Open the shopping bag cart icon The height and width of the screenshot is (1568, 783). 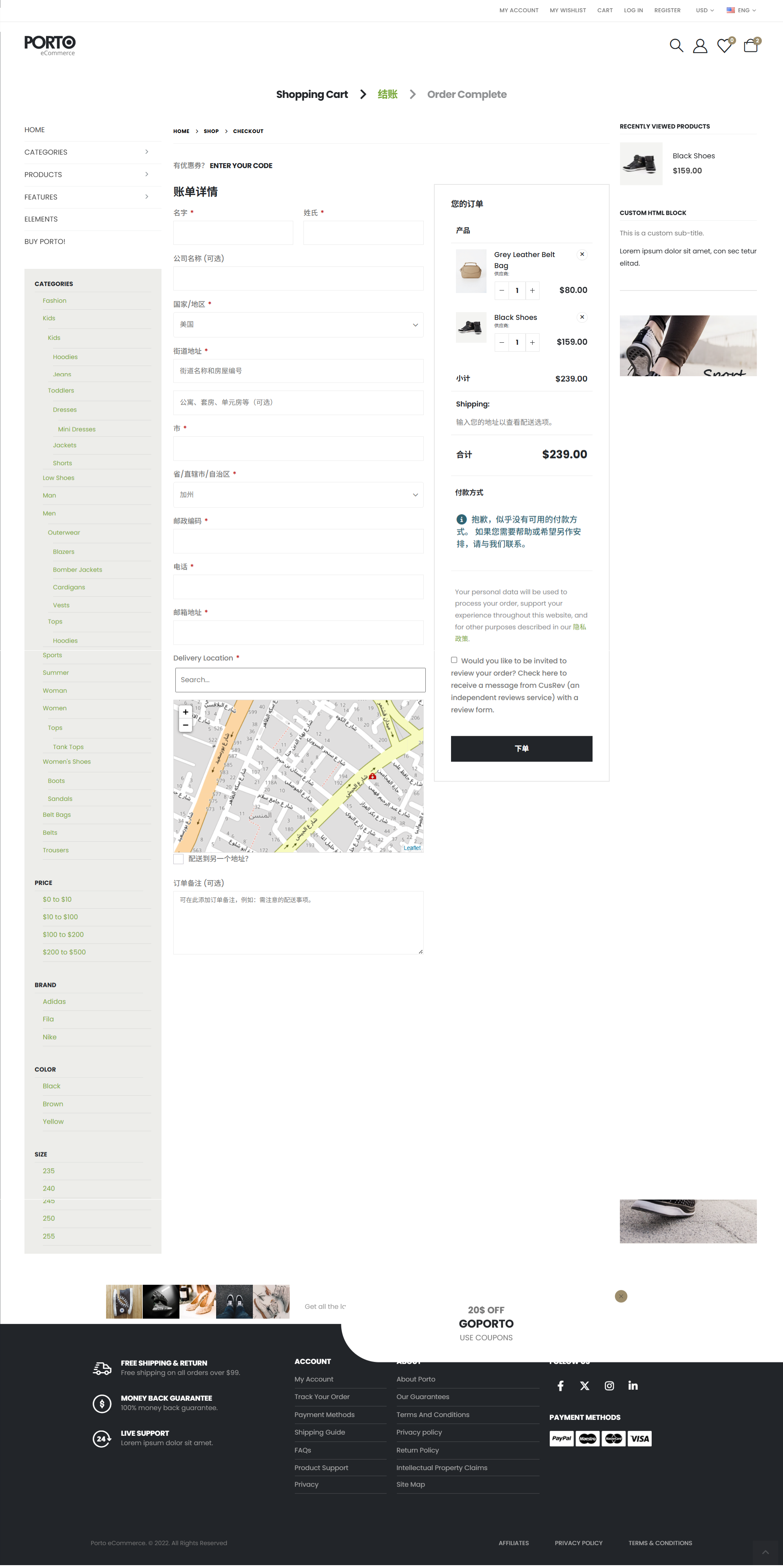click(x=751, y=46)
